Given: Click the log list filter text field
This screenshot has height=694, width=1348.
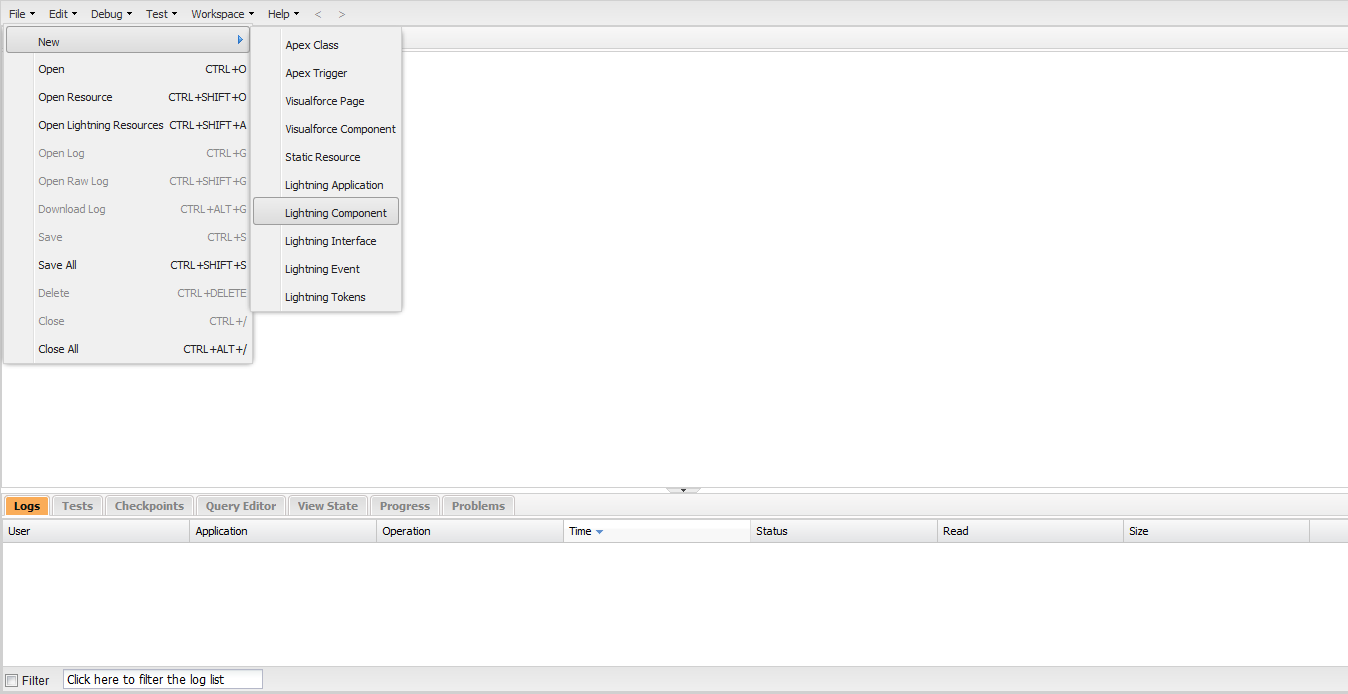Looking at the screenshot, I should [x=162, y=680].
